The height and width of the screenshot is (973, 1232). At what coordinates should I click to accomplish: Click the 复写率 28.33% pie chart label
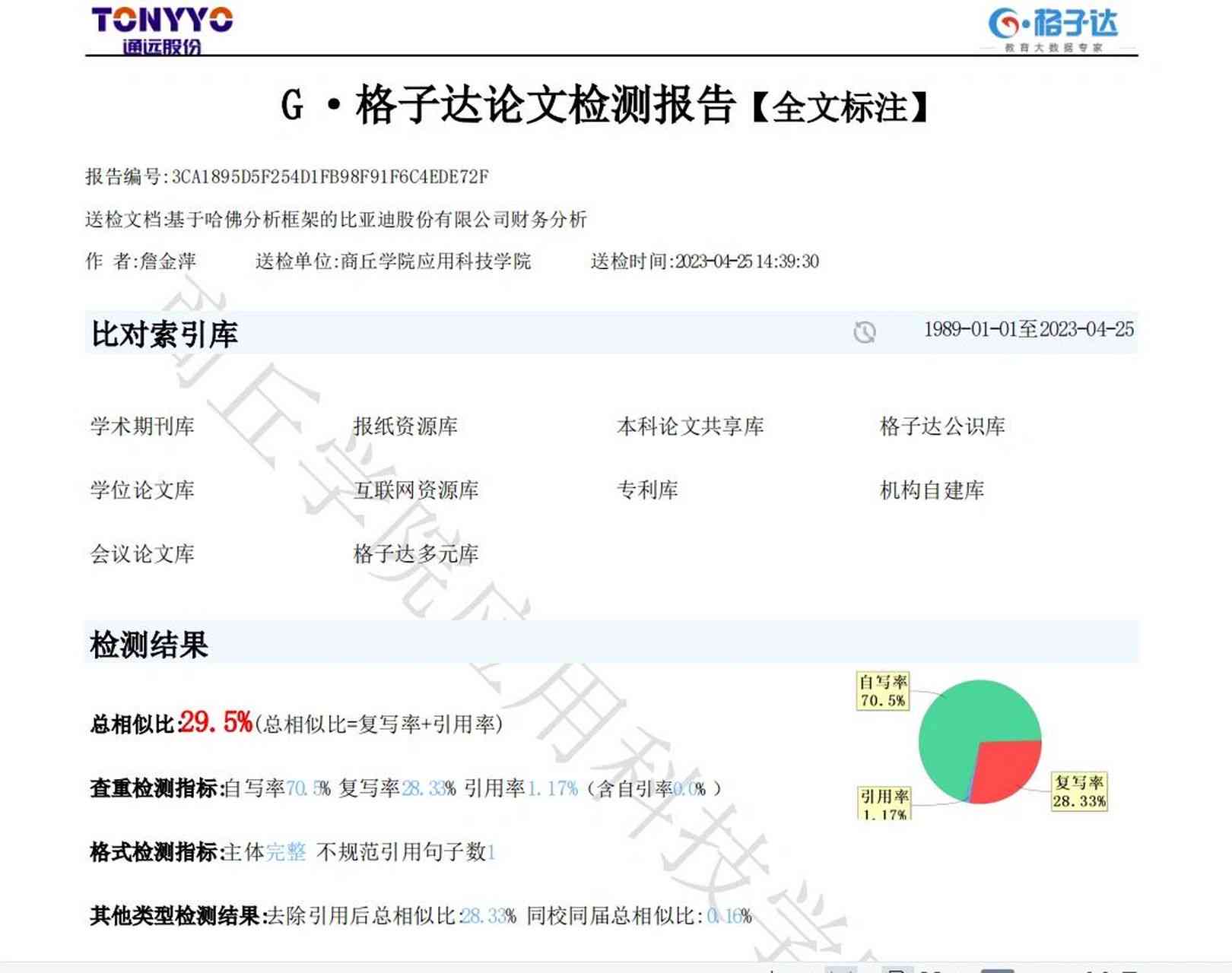click(x=1079, y=791)
